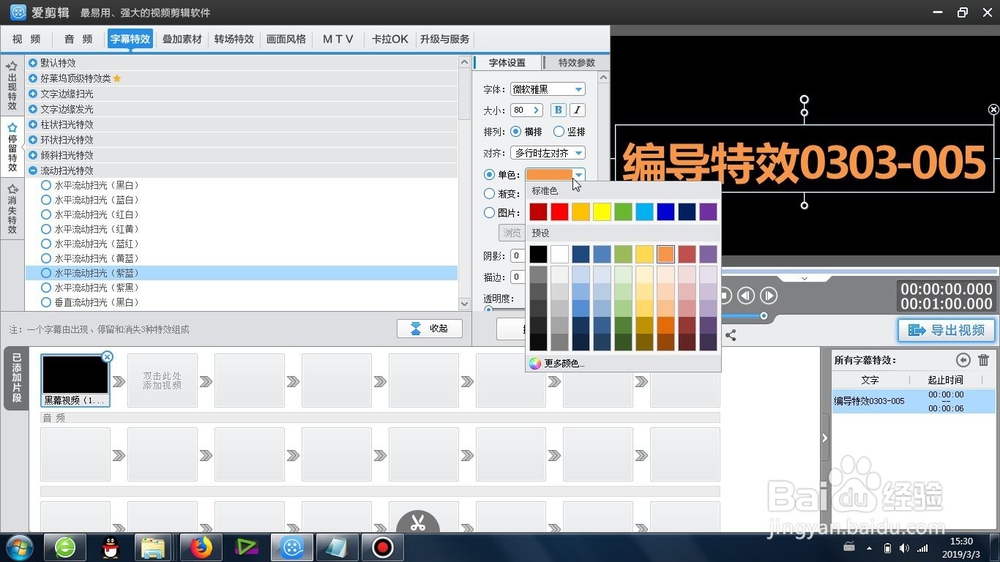Switch to 音频 tab
1000x562 pixels.
[x=78, y=39]
